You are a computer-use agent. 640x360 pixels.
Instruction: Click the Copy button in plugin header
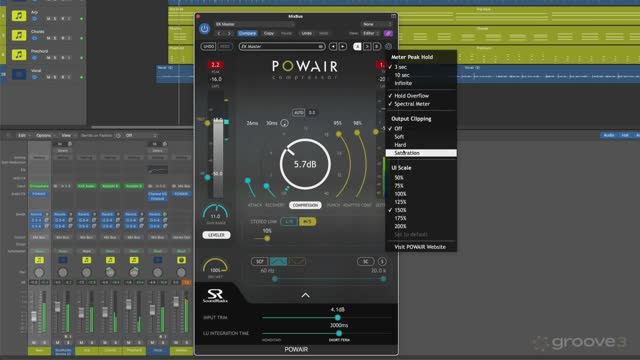point(269,33)
